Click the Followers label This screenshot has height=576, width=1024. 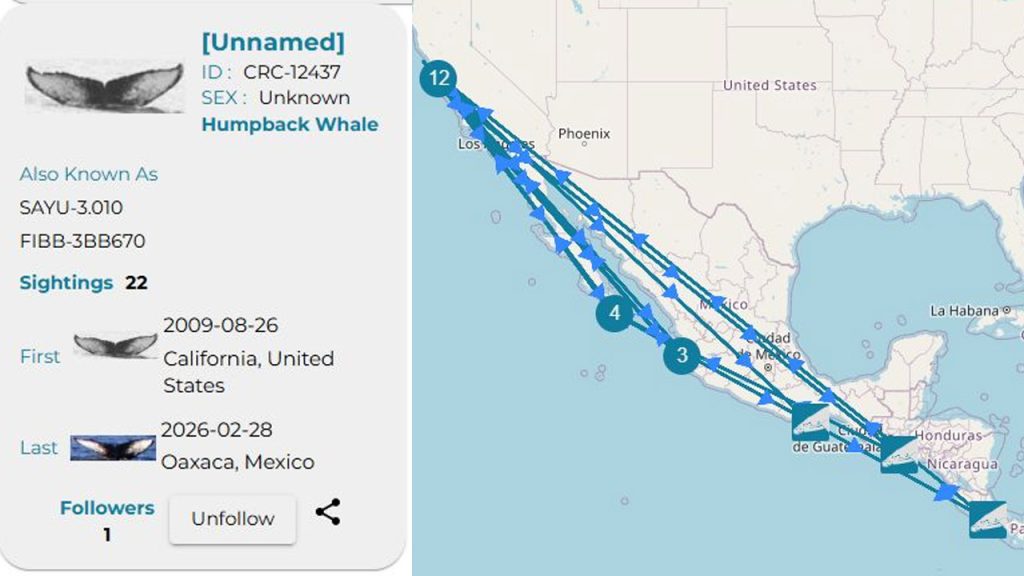pyautogui.click(x=107, y=508)
